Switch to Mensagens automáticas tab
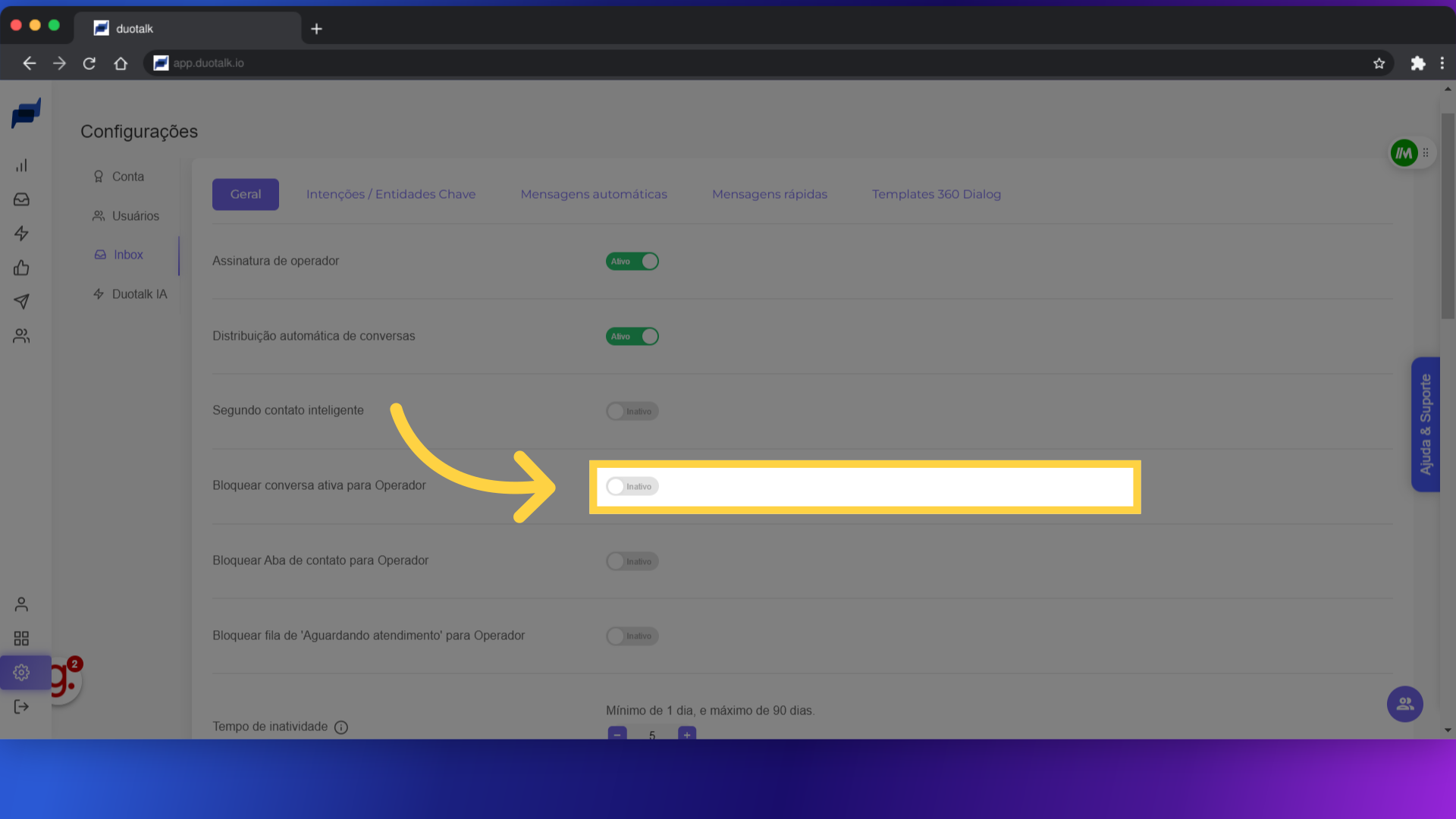Screen dimensions: 1456x819 click(593, 194)
